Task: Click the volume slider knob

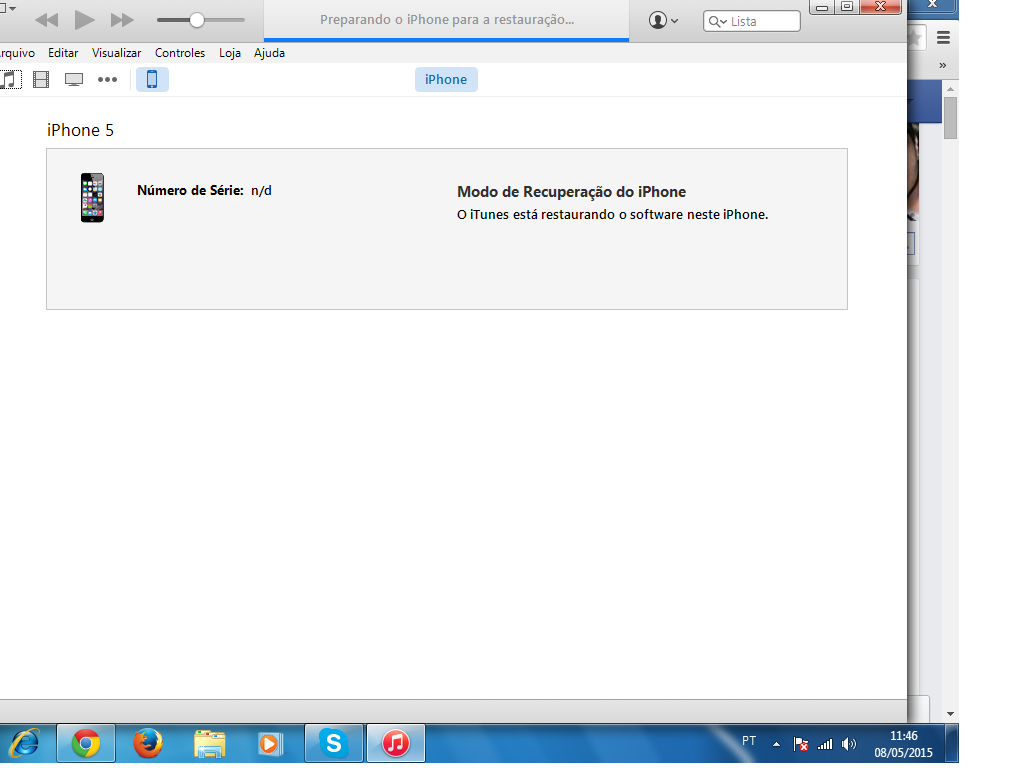Action: pos(197,20)
